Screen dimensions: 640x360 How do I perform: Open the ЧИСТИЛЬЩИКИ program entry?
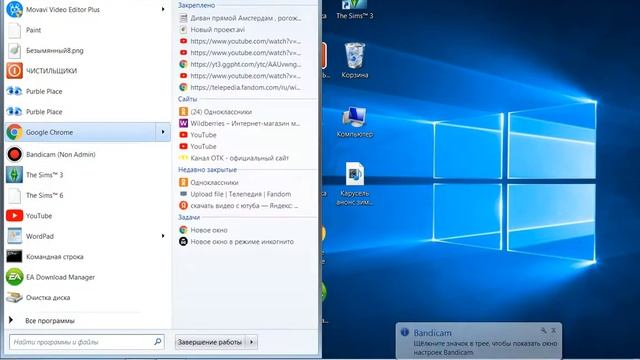pyautogui.click(x=87, y=71)
